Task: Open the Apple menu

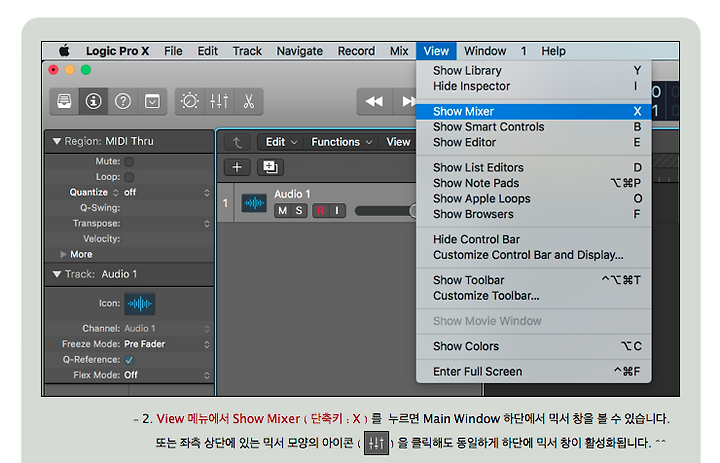Action: pos(64,51)
